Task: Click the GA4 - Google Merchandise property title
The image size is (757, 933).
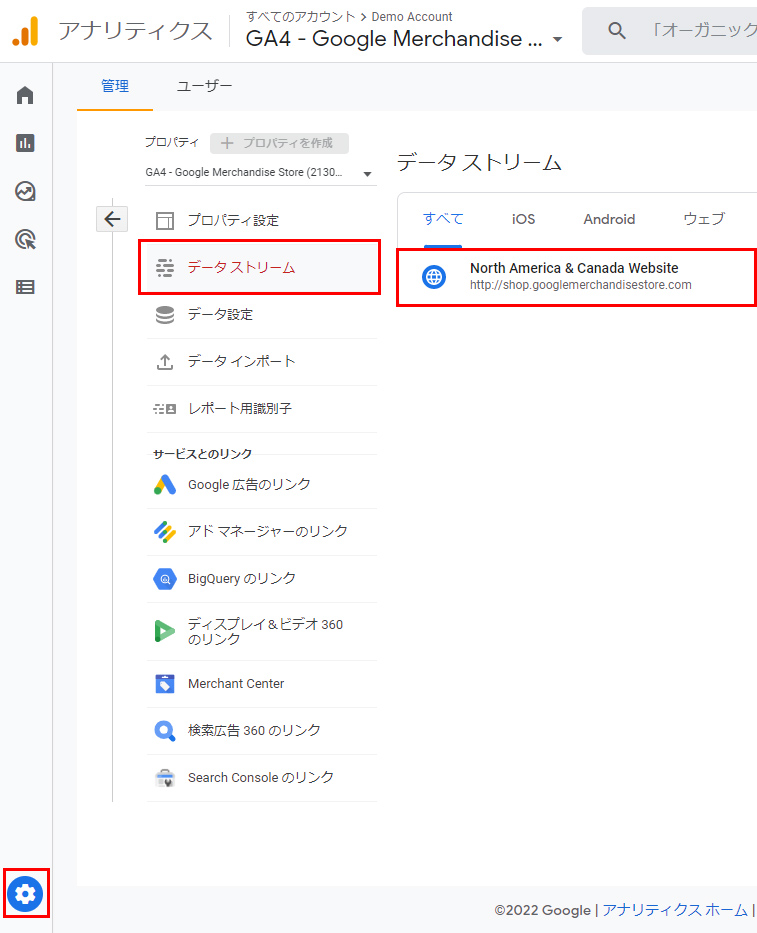Action: 394,39
